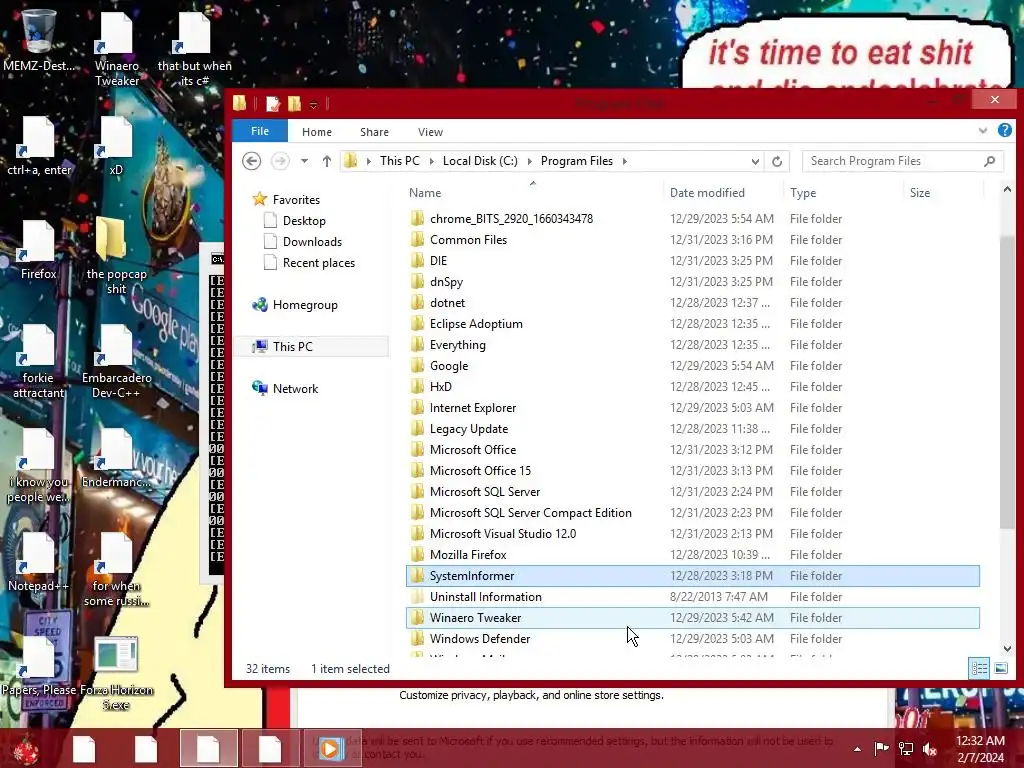Image resolution: width=1024 pixels, height=768 pixels.
Task: Open media player taskbar button
Action: (x=331, y=748)
